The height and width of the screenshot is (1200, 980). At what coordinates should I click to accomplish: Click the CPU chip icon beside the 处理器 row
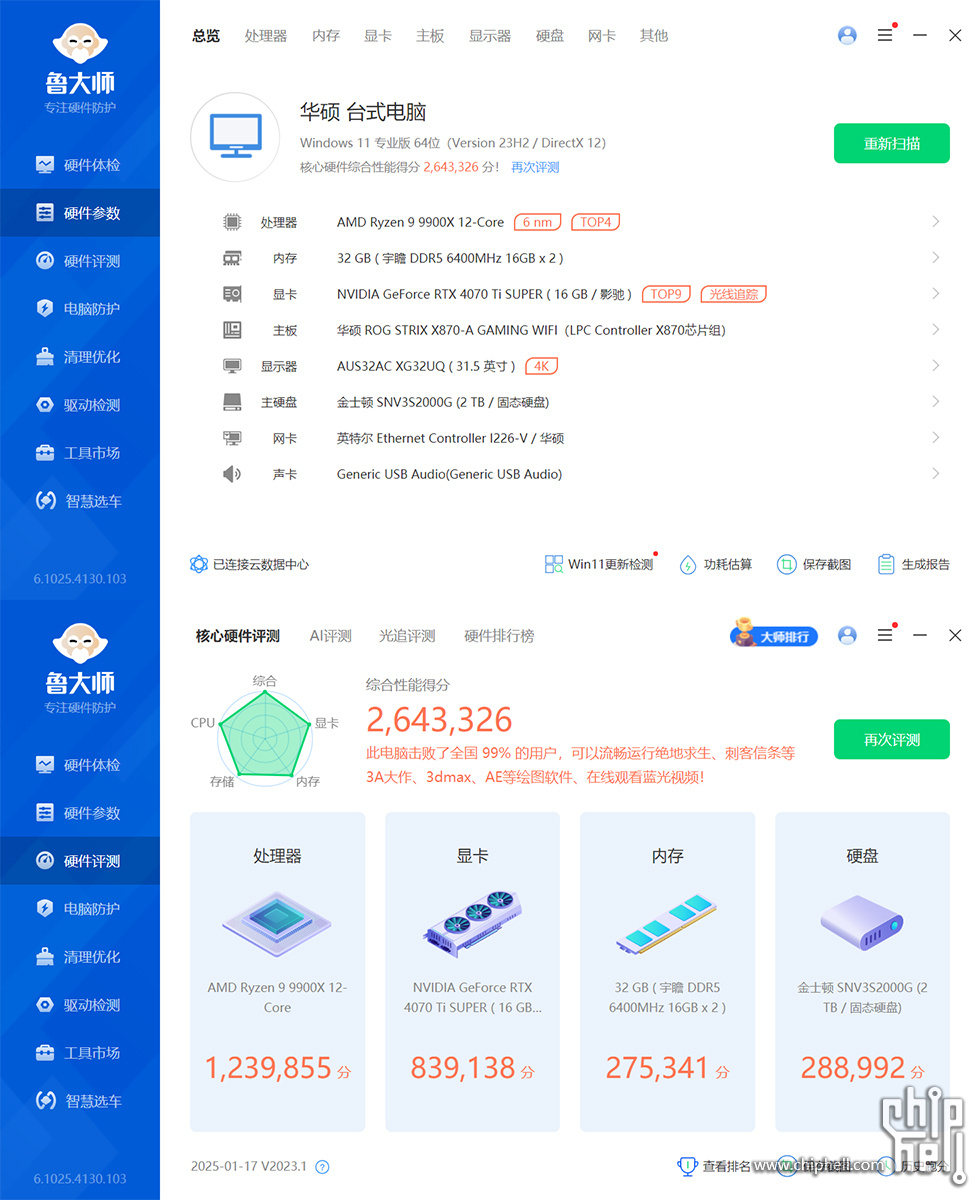(x=232, y=222)
